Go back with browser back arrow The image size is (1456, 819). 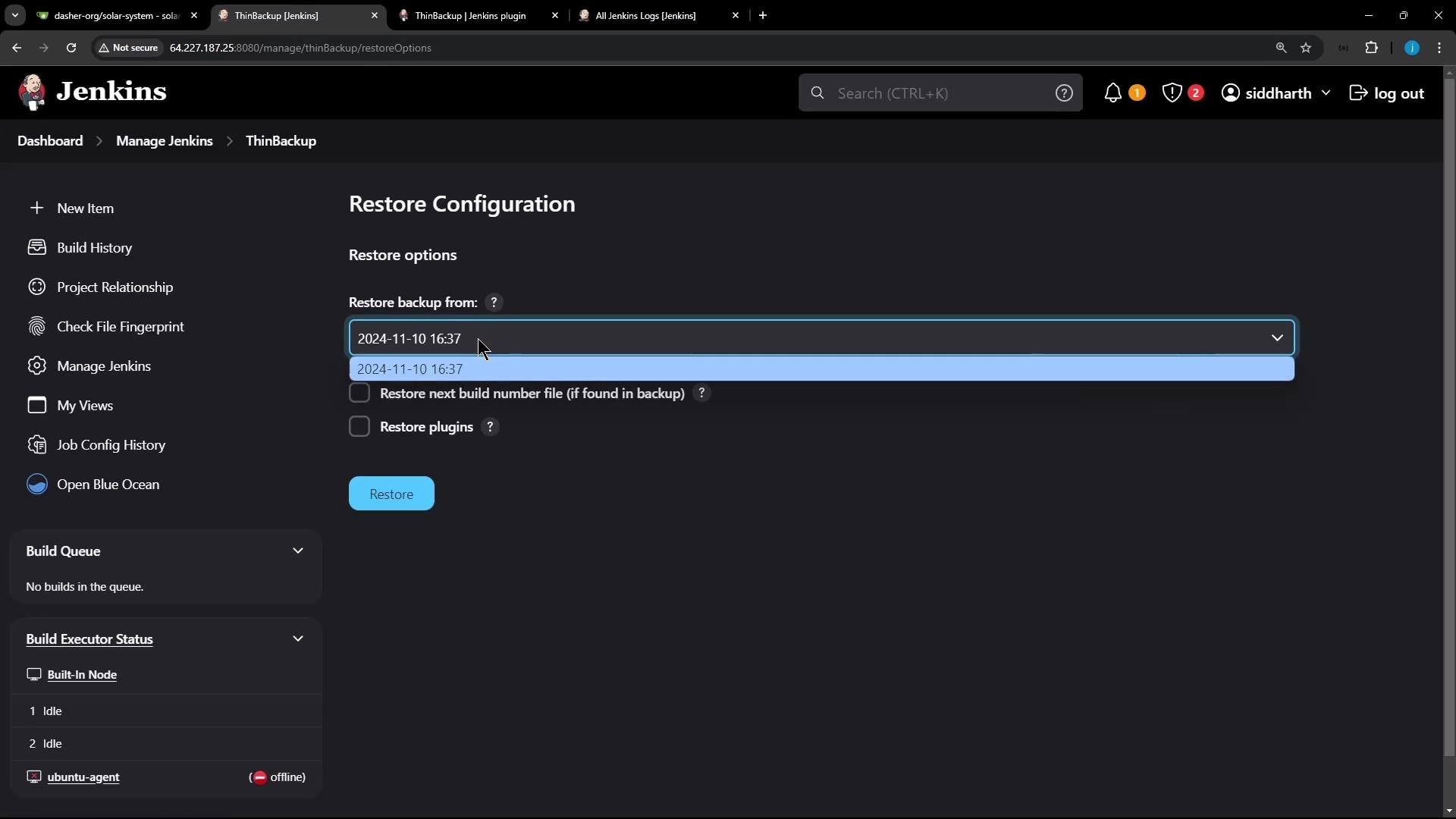point(17,48)
